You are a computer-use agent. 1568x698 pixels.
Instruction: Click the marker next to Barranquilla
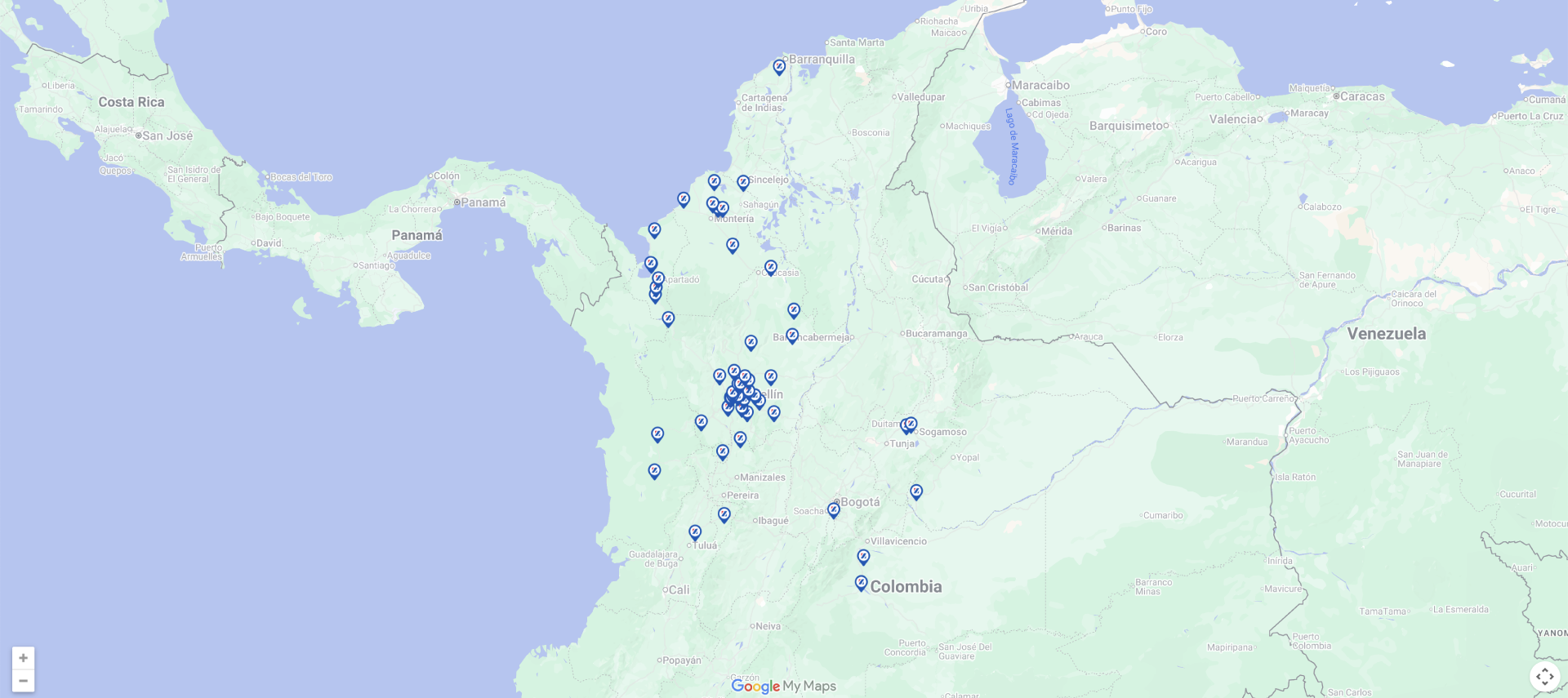click(779, 66)
